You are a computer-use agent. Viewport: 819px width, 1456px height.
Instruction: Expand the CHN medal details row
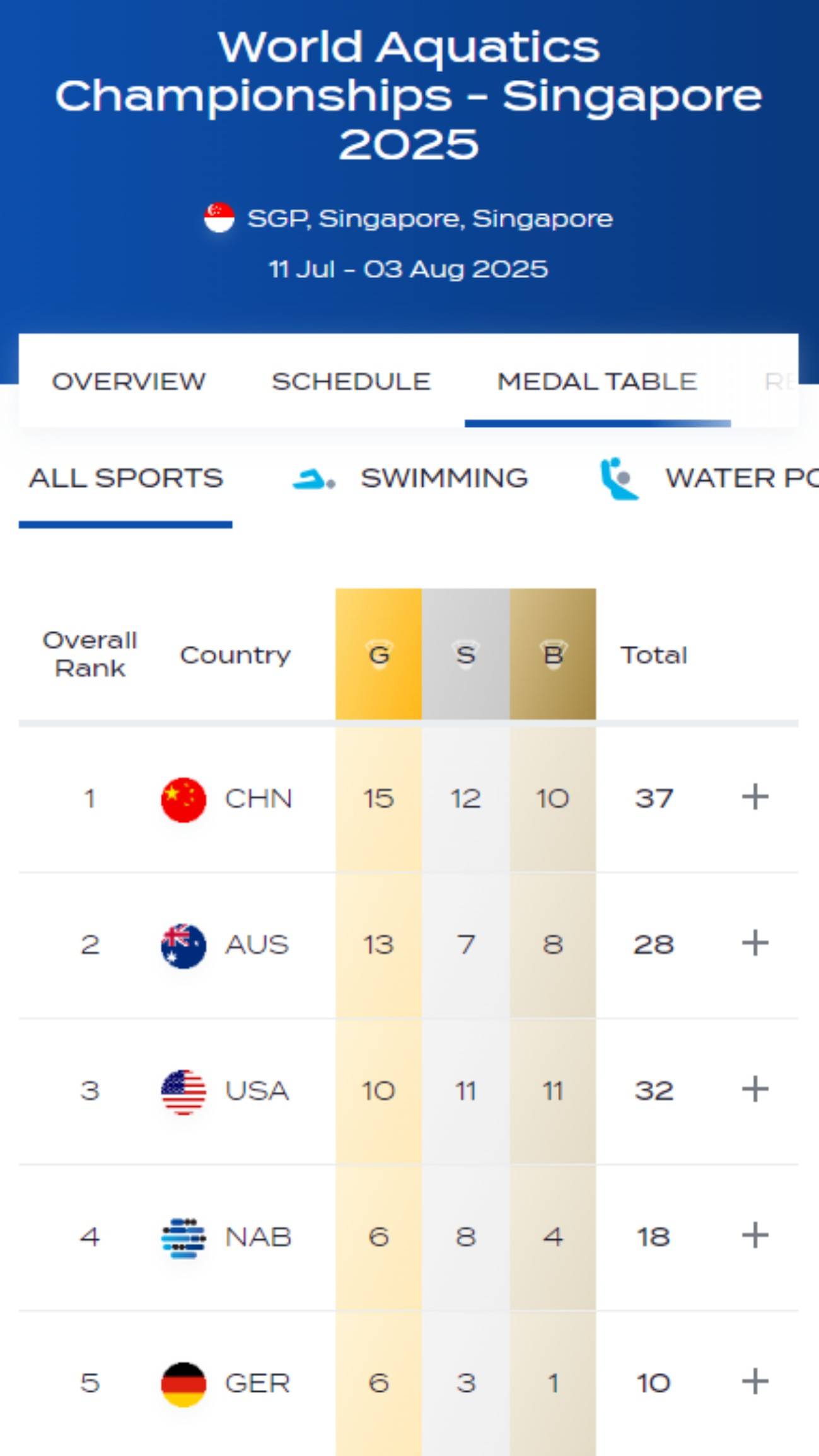tap(755, 797)
